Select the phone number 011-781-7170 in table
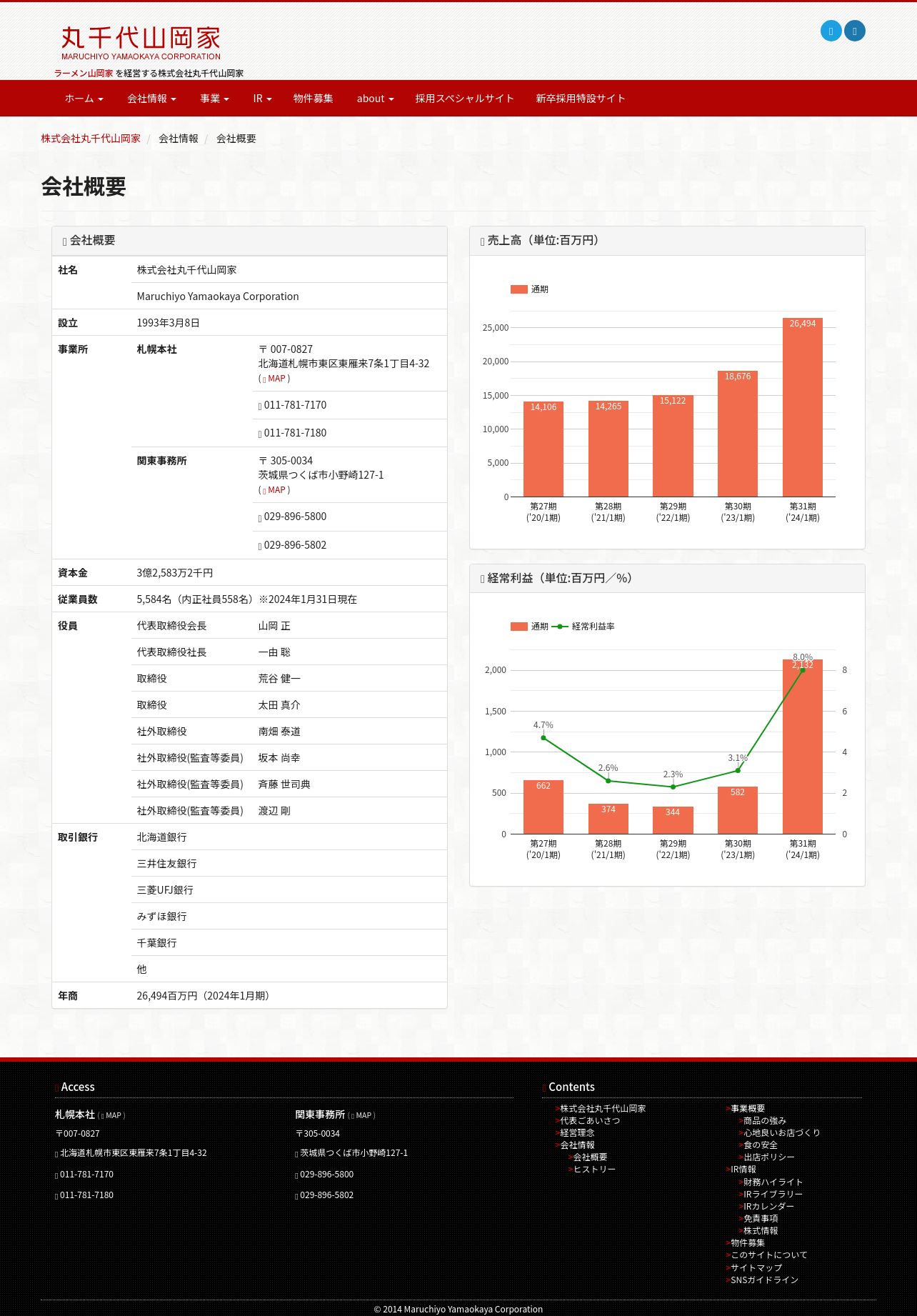Screen dimensions: 917x1316 click(x=295, y=405)
